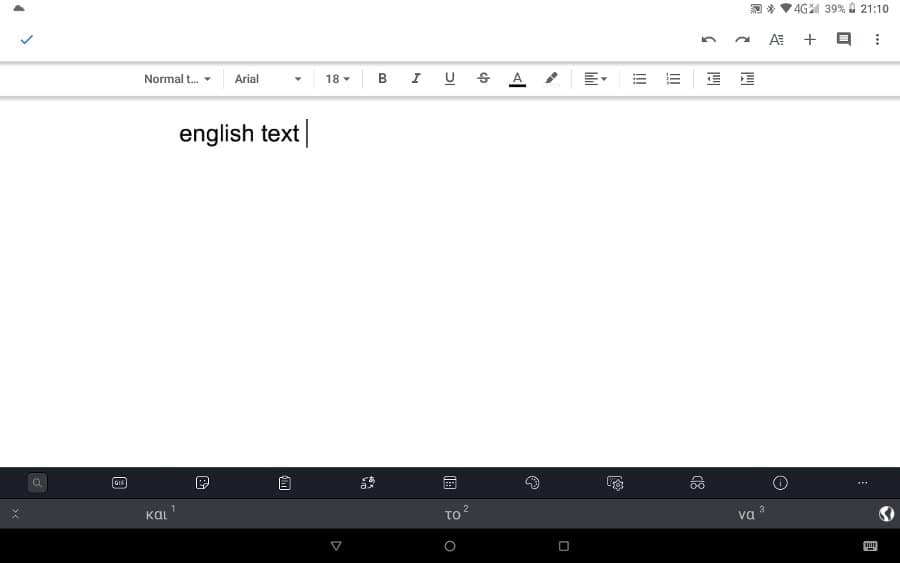Show more keyboard toolbar options
900x563 pixels.
[x=863, y=483]
